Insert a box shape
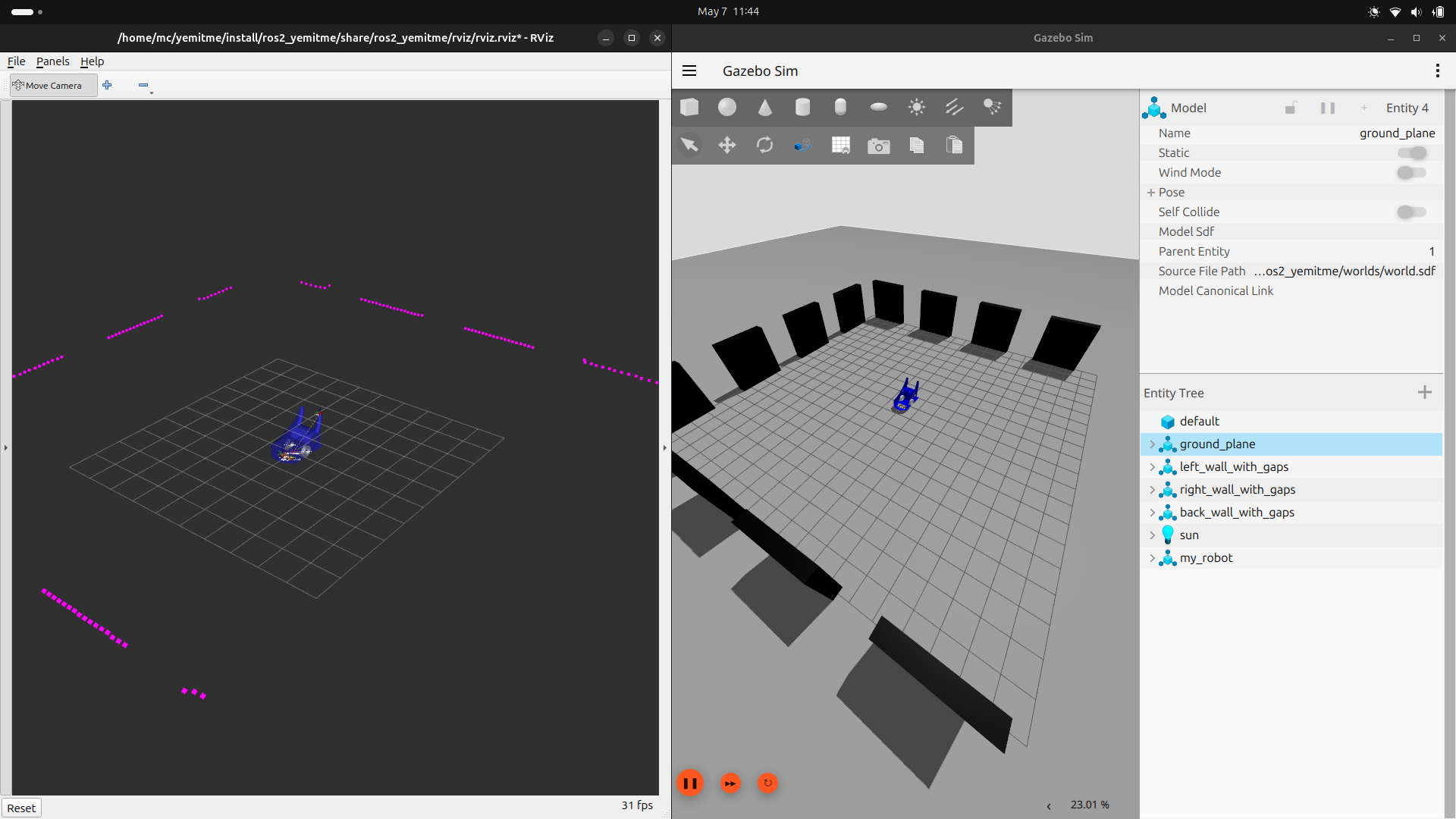The image size is (1456, 819). coord(689,107)
